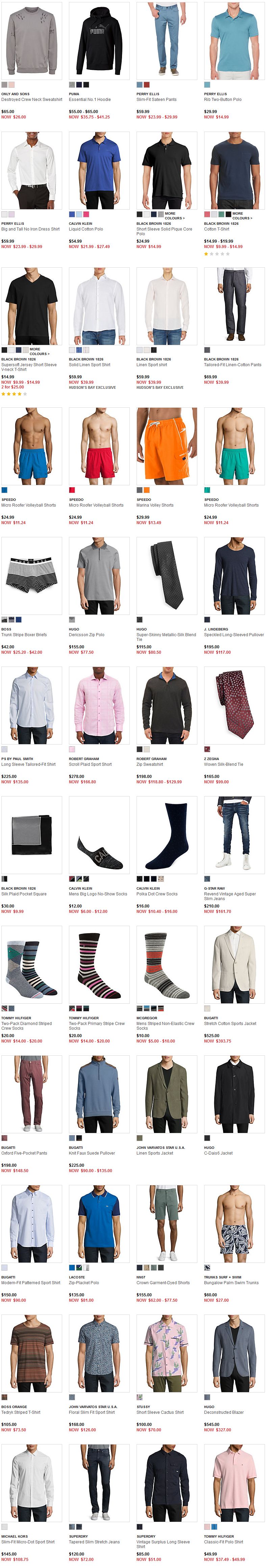Open the Big and Tall No Iron Dress Shirt link

point(30,229)
